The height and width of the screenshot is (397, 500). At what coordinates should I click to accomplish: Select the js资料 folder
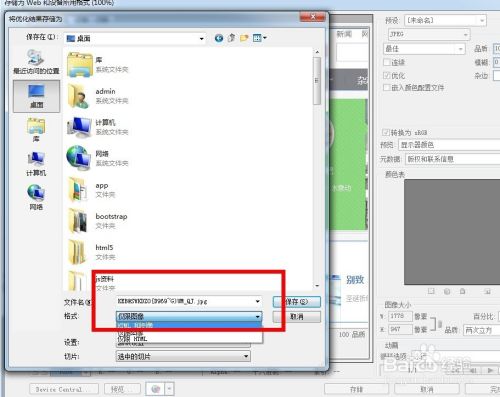(92, 282)
